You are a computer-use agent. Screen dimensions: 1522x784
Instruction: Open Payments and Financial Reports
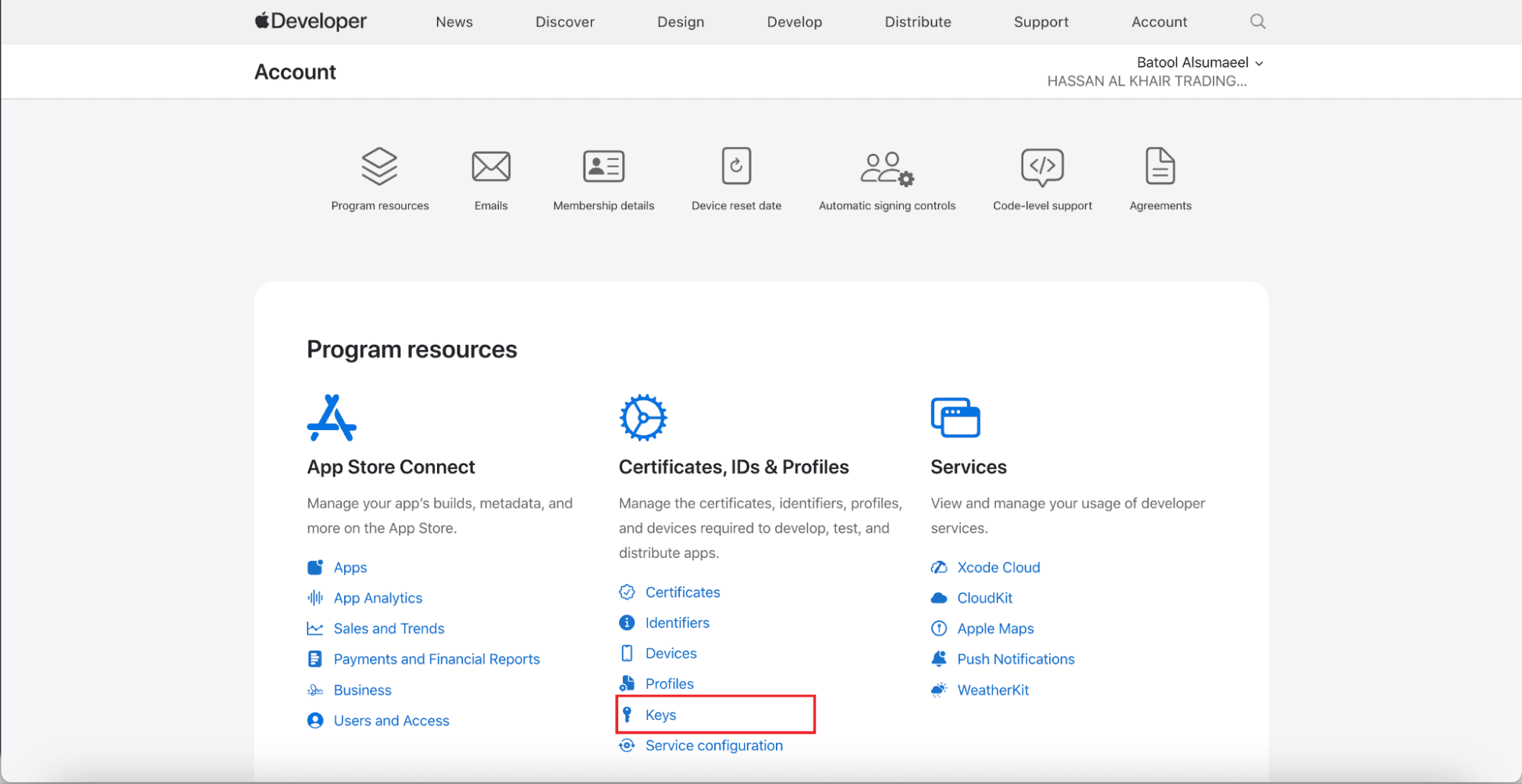click(436, 659)
